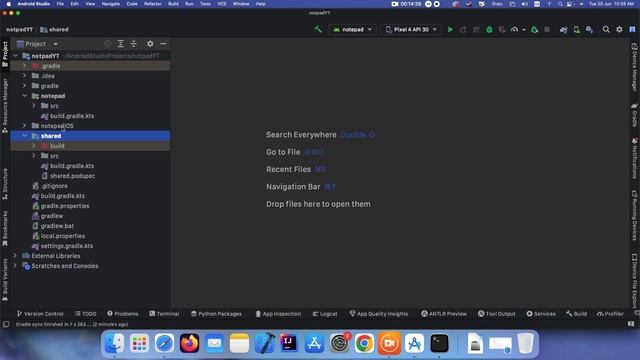Open the Problems tool window

coord(123,313)
